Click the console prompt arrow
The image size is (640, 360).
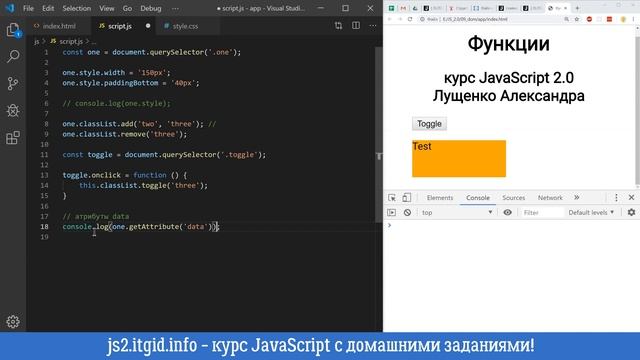point(389,225)
